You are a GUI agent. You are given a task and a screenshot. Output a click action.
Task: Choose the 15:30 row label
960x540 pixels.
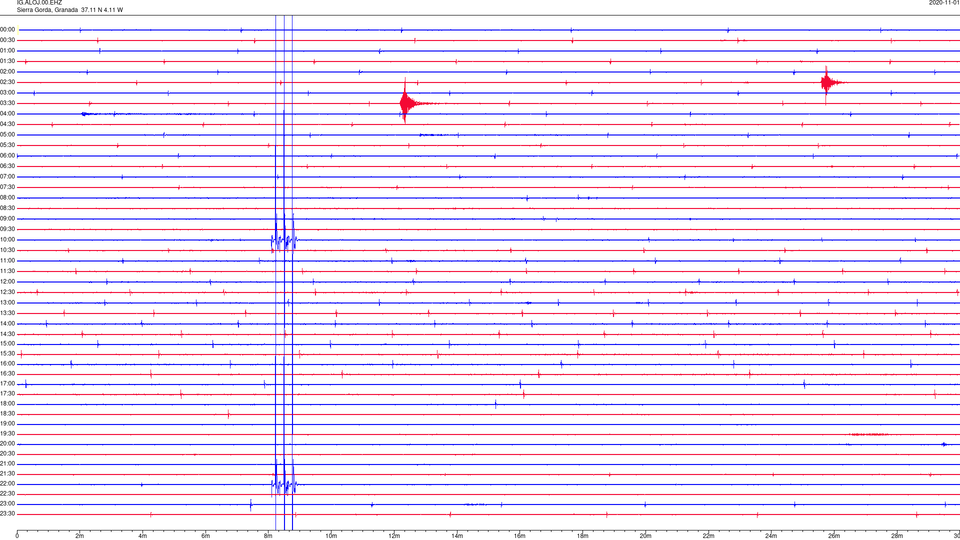(7, 354)
